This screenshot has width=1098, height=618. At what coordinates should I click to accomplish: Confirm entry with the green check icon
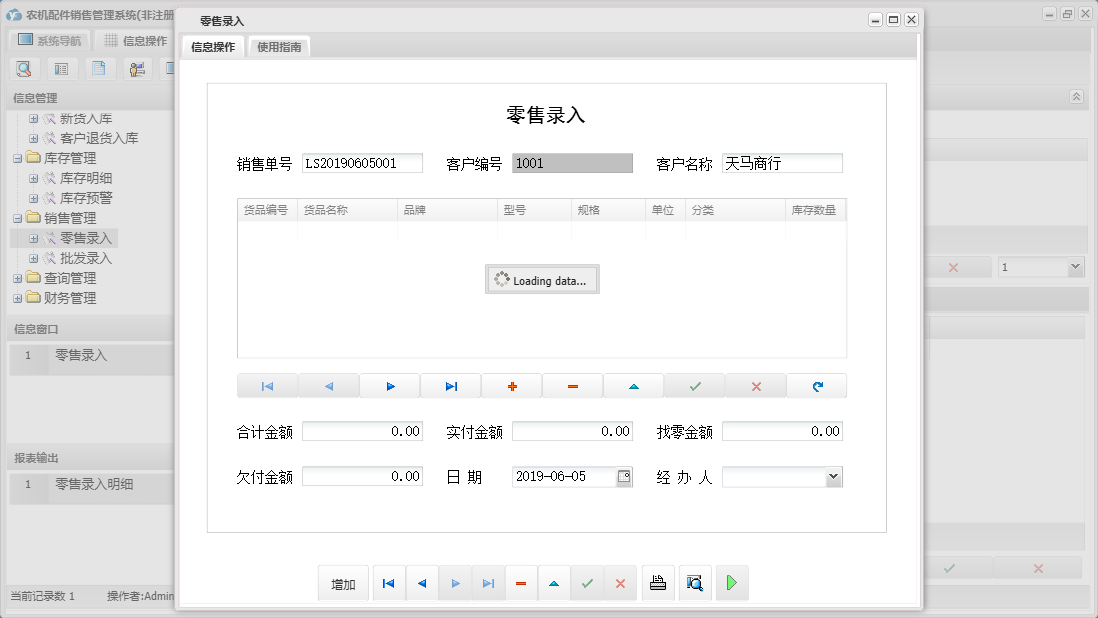(x=694, y=385)
